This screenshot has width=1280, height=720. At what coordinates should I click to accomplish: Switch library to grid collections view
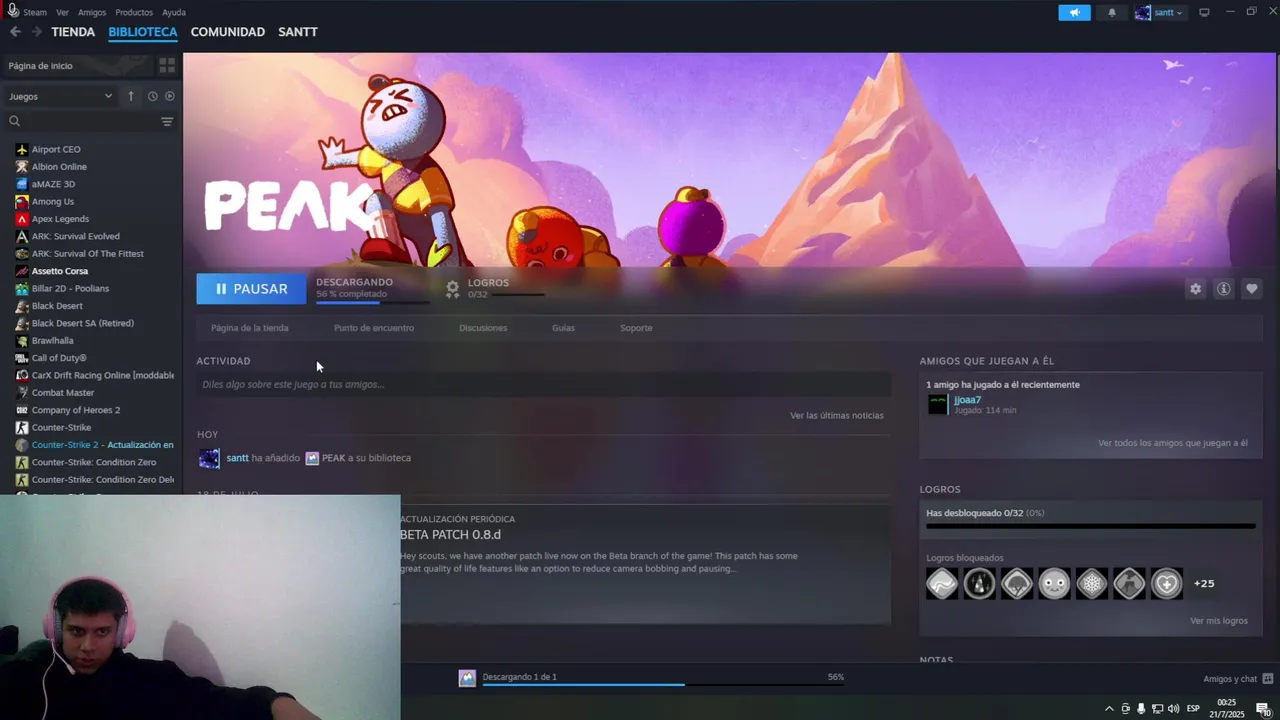[167, 65]
